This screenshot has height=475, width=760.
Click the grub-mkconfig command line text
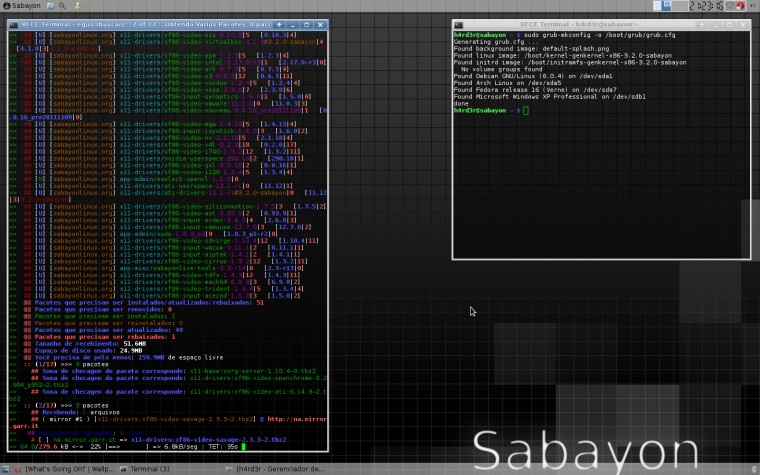point(600,35)
